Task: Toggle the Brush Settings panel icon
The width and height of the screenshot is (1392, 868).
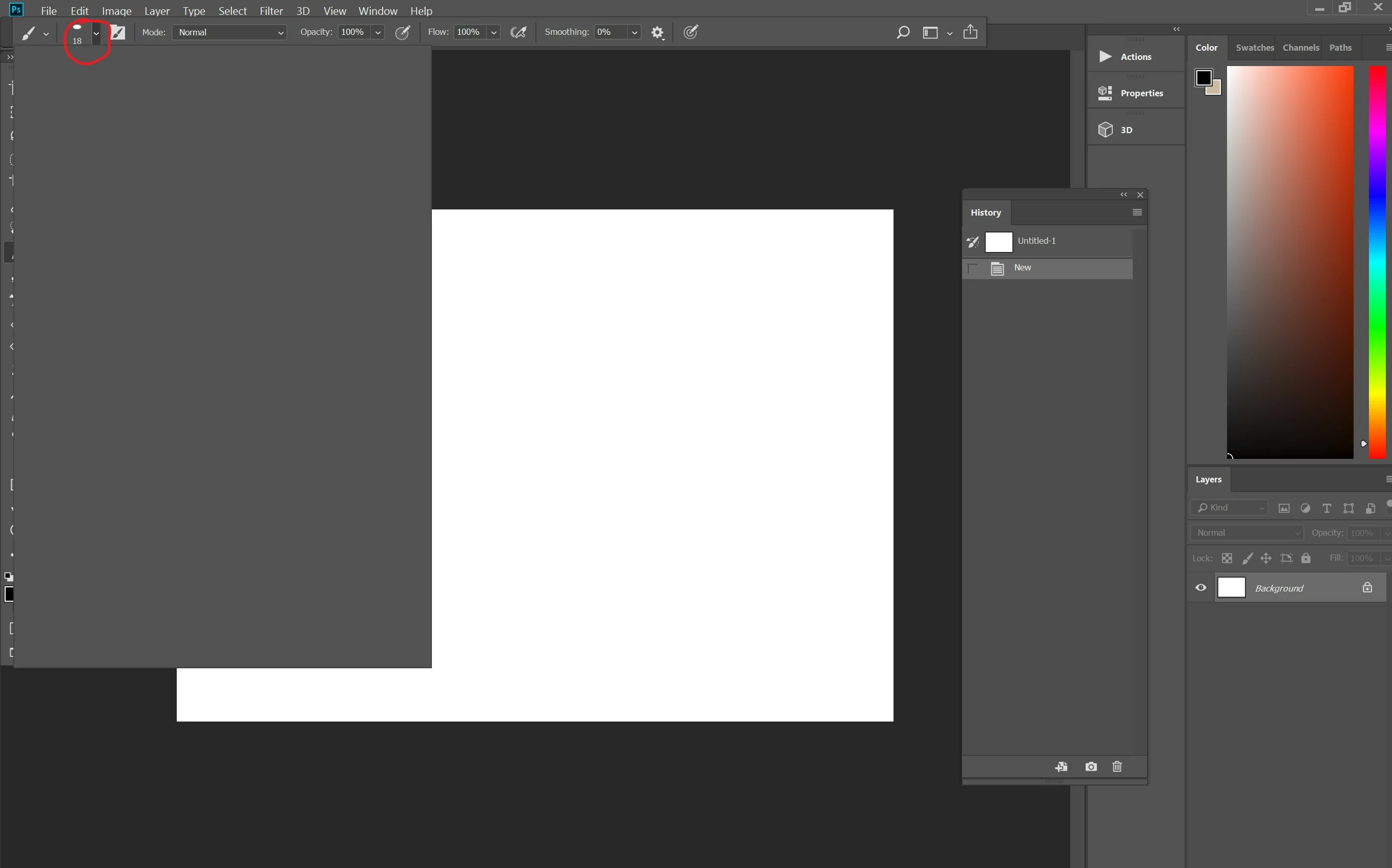Action: [118, 33]
